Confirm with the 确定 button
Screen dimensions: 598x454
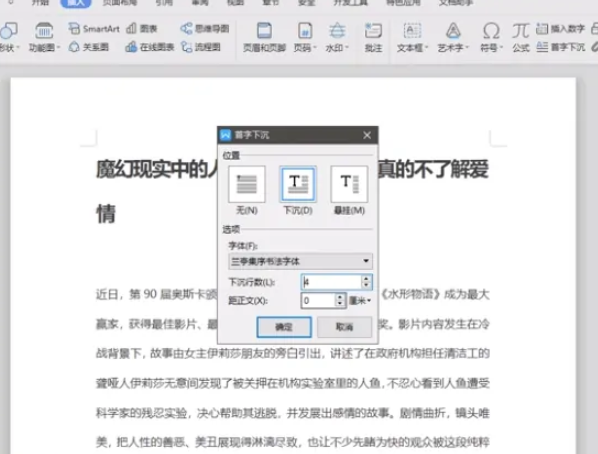[x=284, y=327]
